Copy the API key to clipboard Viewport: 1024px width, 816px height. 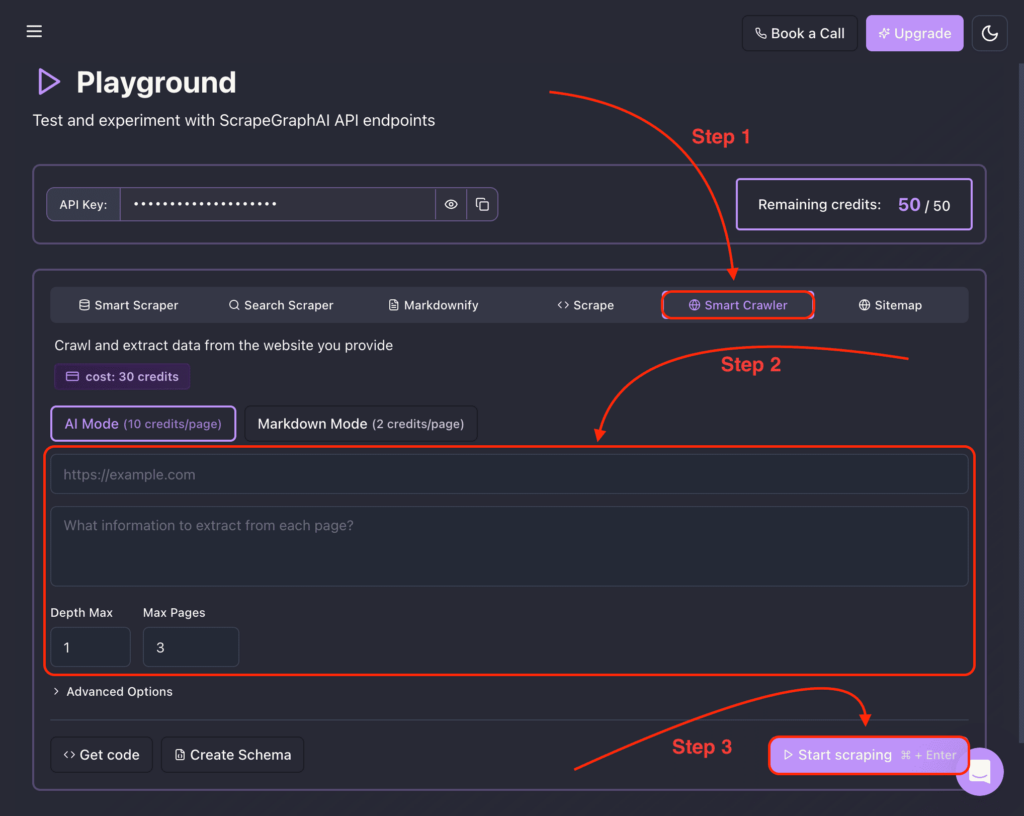click(x=482, y=204)
